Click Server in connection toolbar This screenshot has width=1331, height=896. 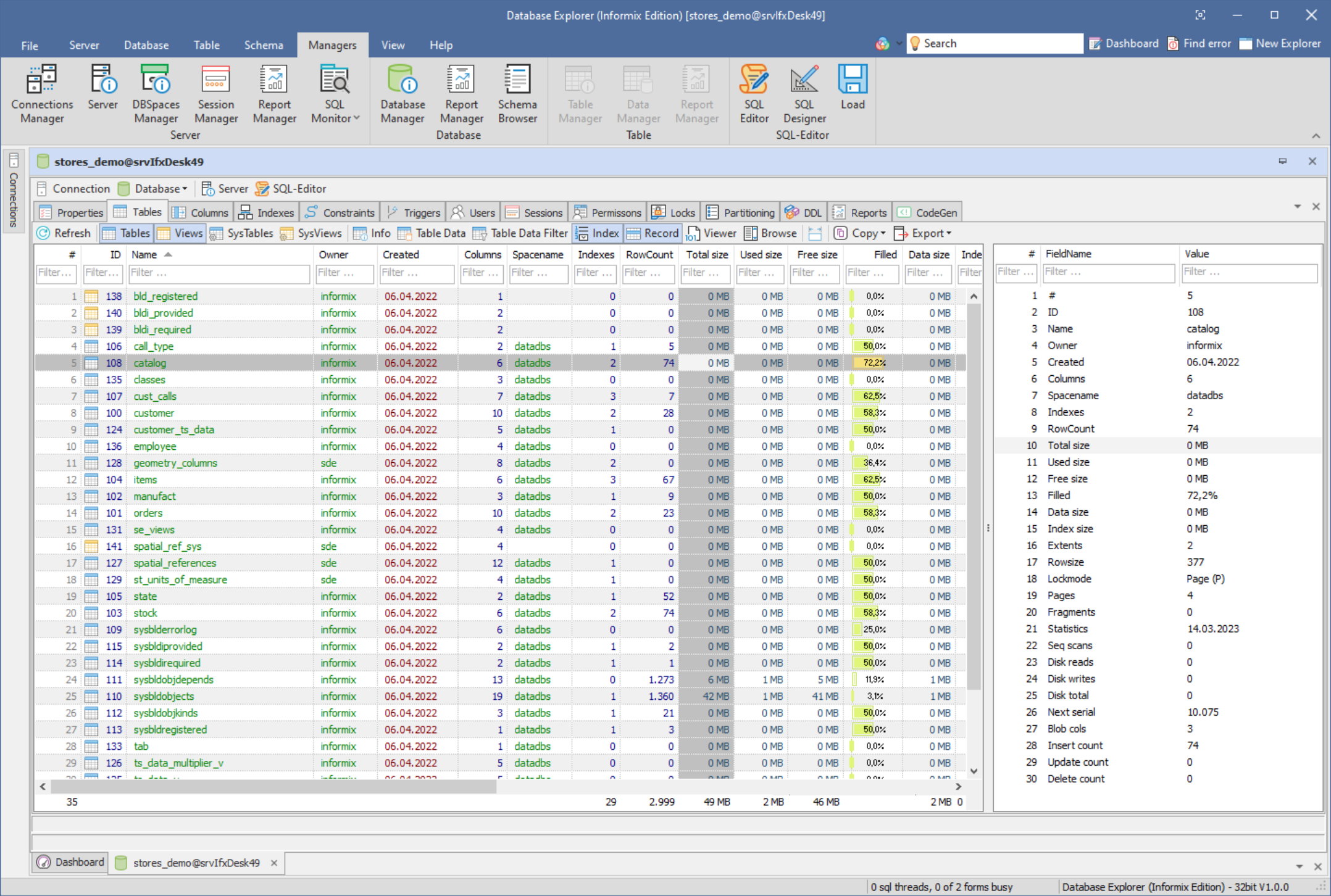(x=225, y=189)
